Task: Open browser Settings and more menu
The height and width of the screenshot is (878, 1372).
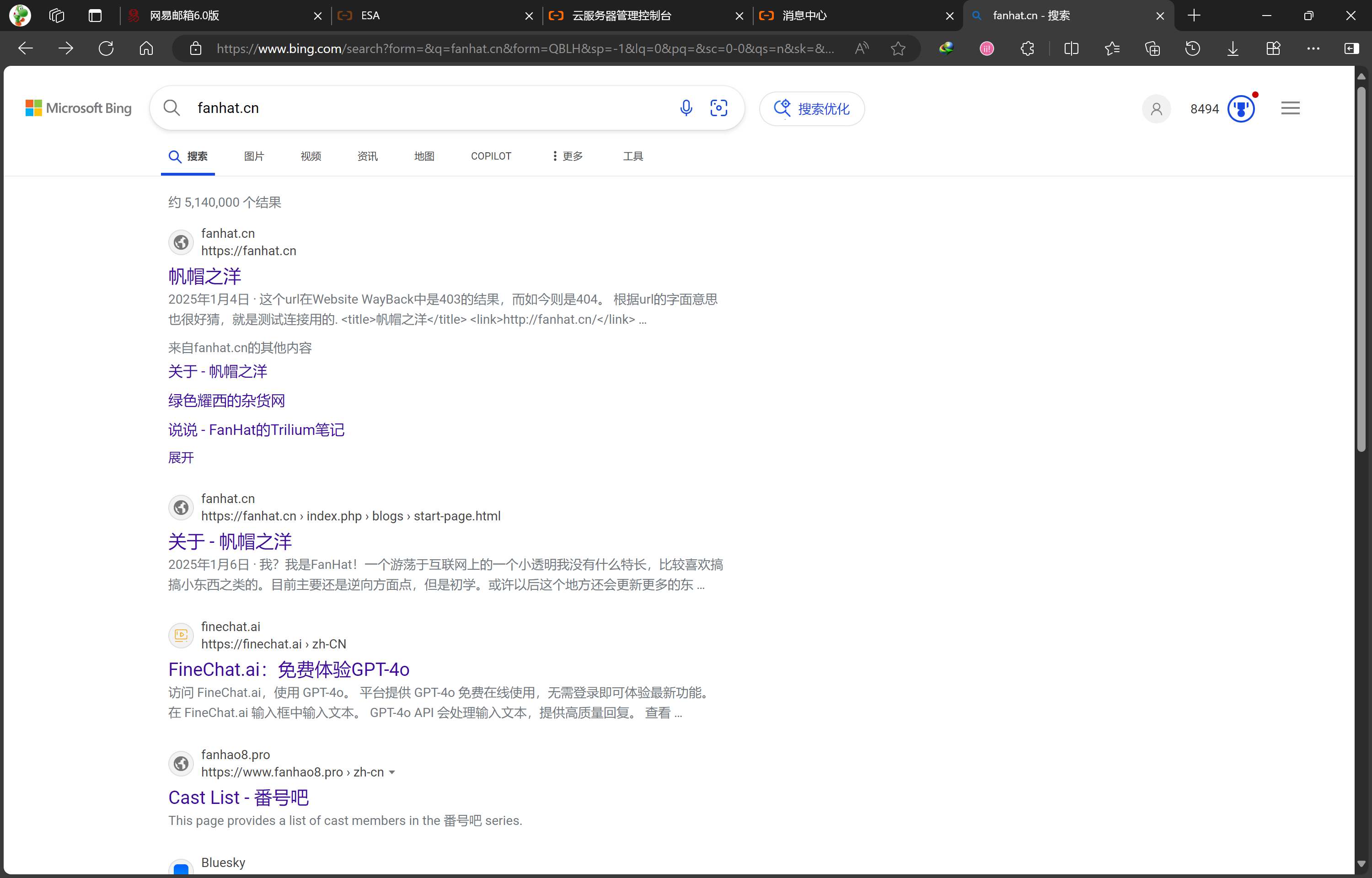Action: tap(1313, 48)
